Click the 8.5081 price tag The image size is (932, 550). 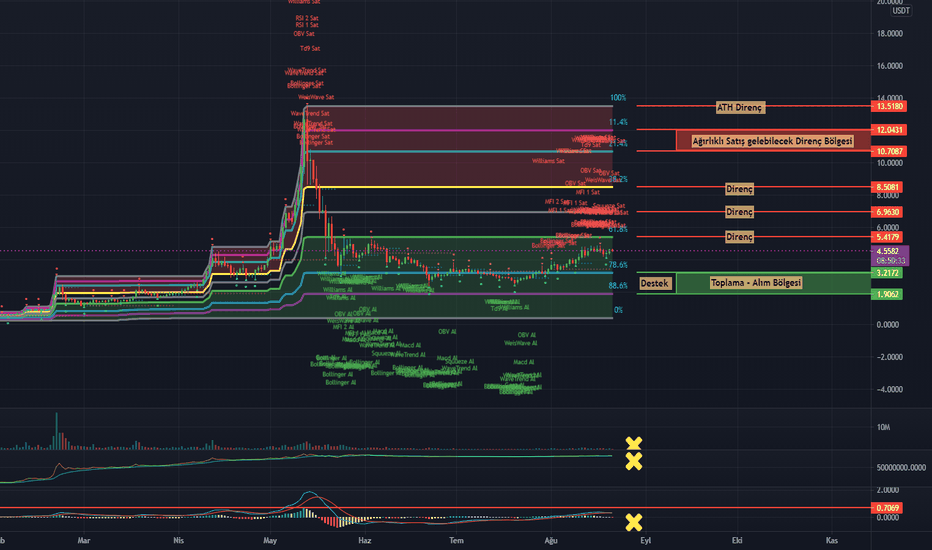click(887, 187)
